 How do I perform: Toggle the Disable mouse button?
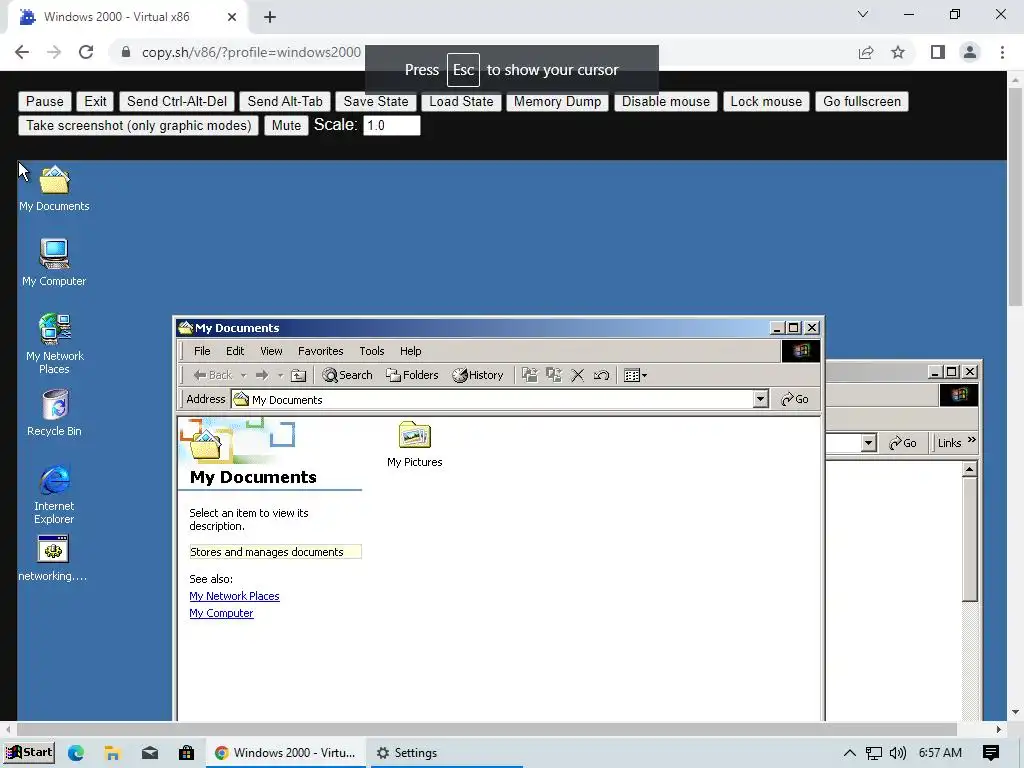[665, 101]
